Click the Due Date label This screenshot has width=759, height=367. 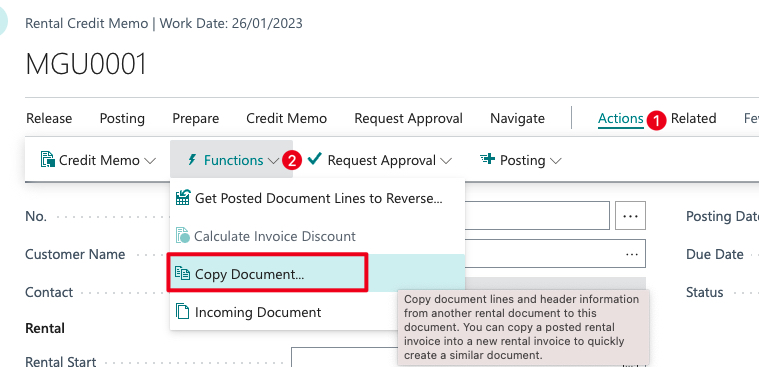tap(714, 254)
